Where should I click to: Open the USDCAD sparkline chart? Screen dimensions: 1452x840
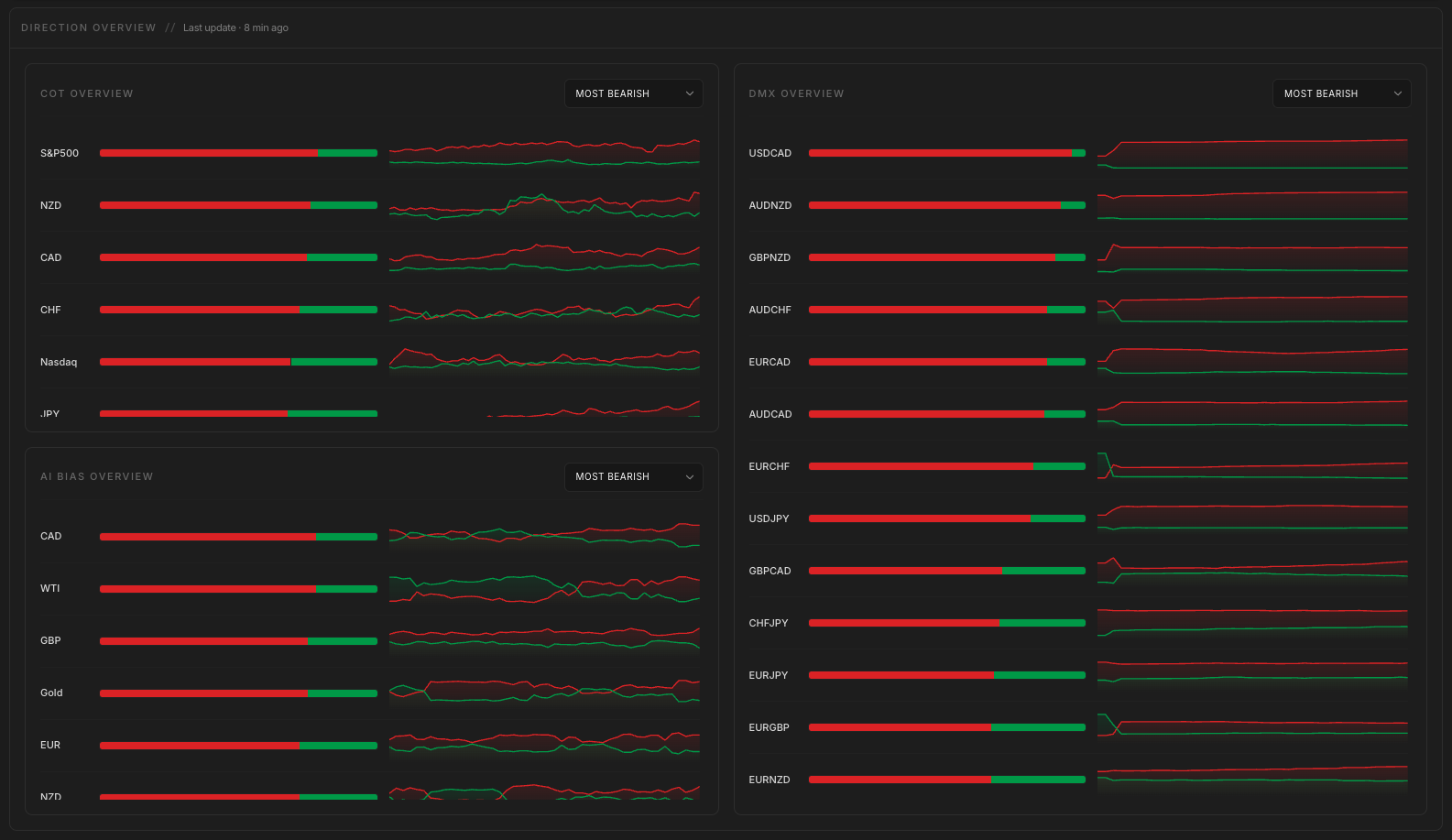pyautogui.click(x=1252, y=153)
